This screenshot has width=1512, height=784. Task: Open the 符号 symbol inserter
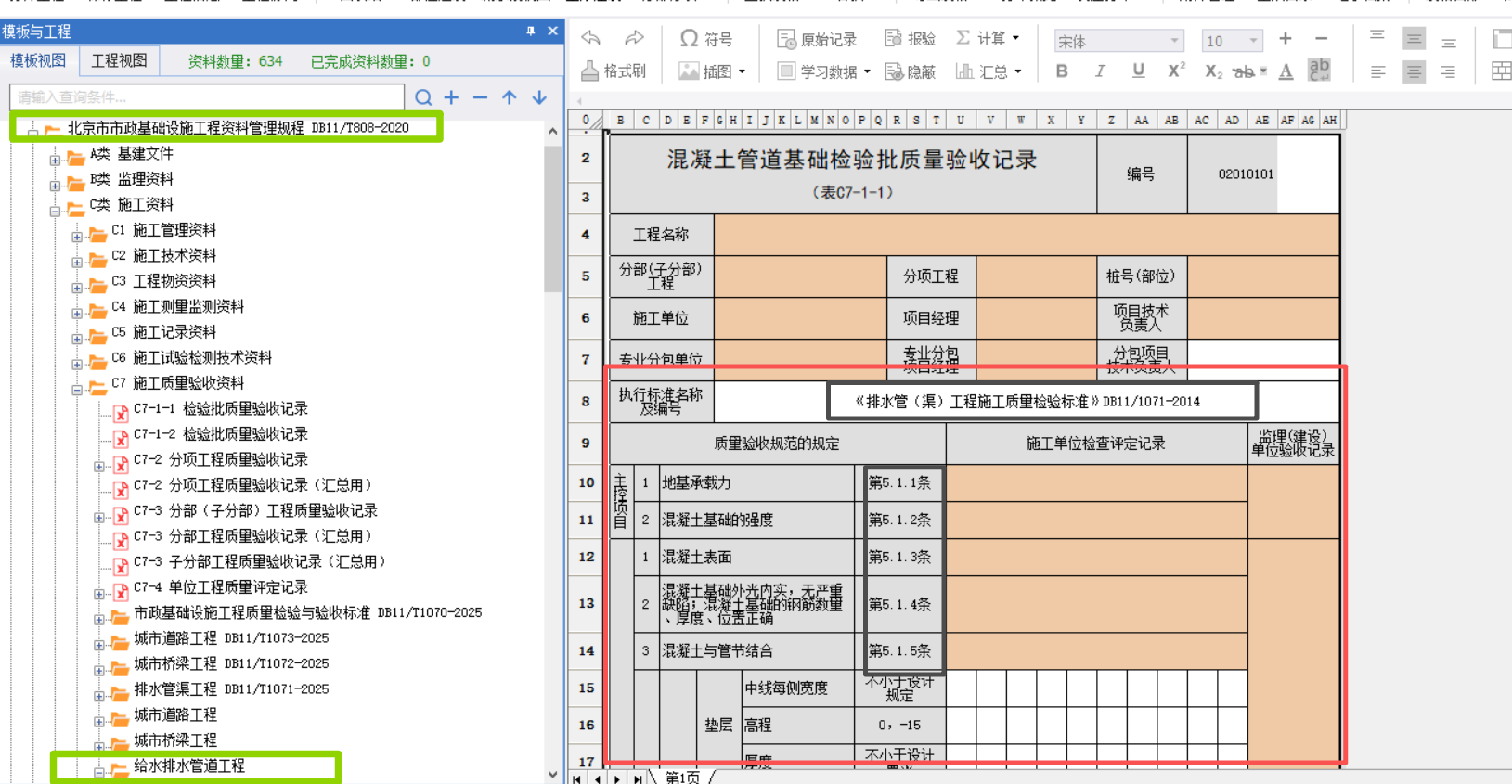(705, 39)
